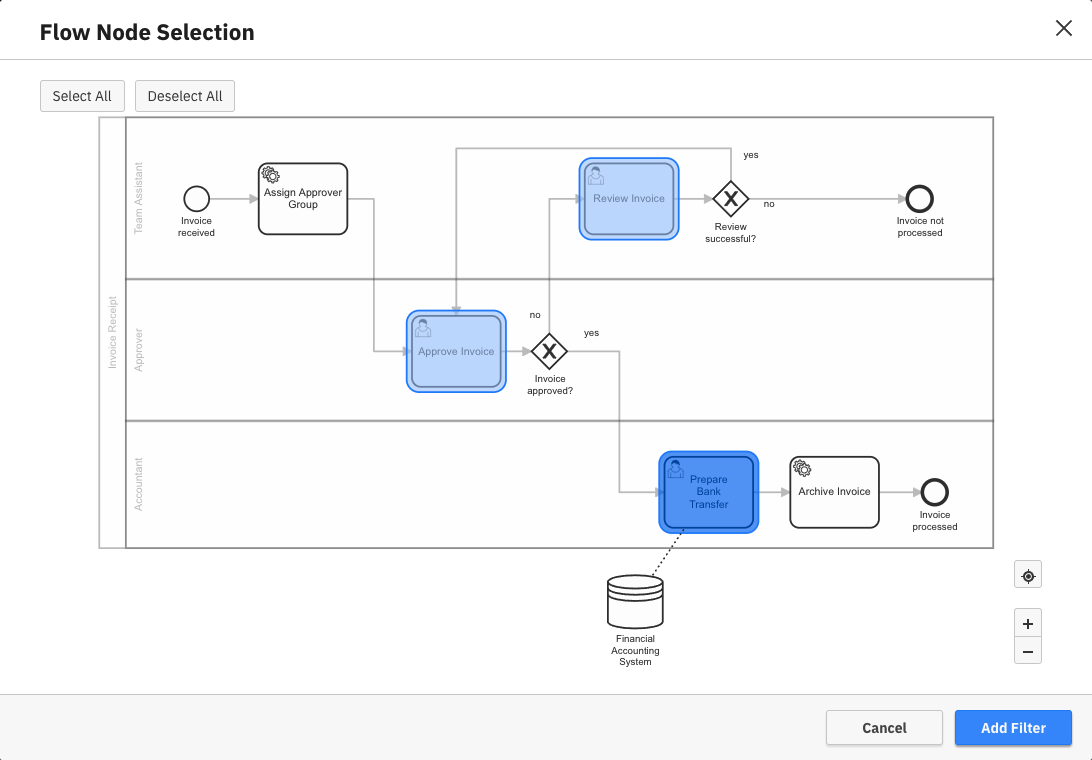Click the Invoice approved gateway diamond
1092x760 pixels.
[x=550, y=352]
